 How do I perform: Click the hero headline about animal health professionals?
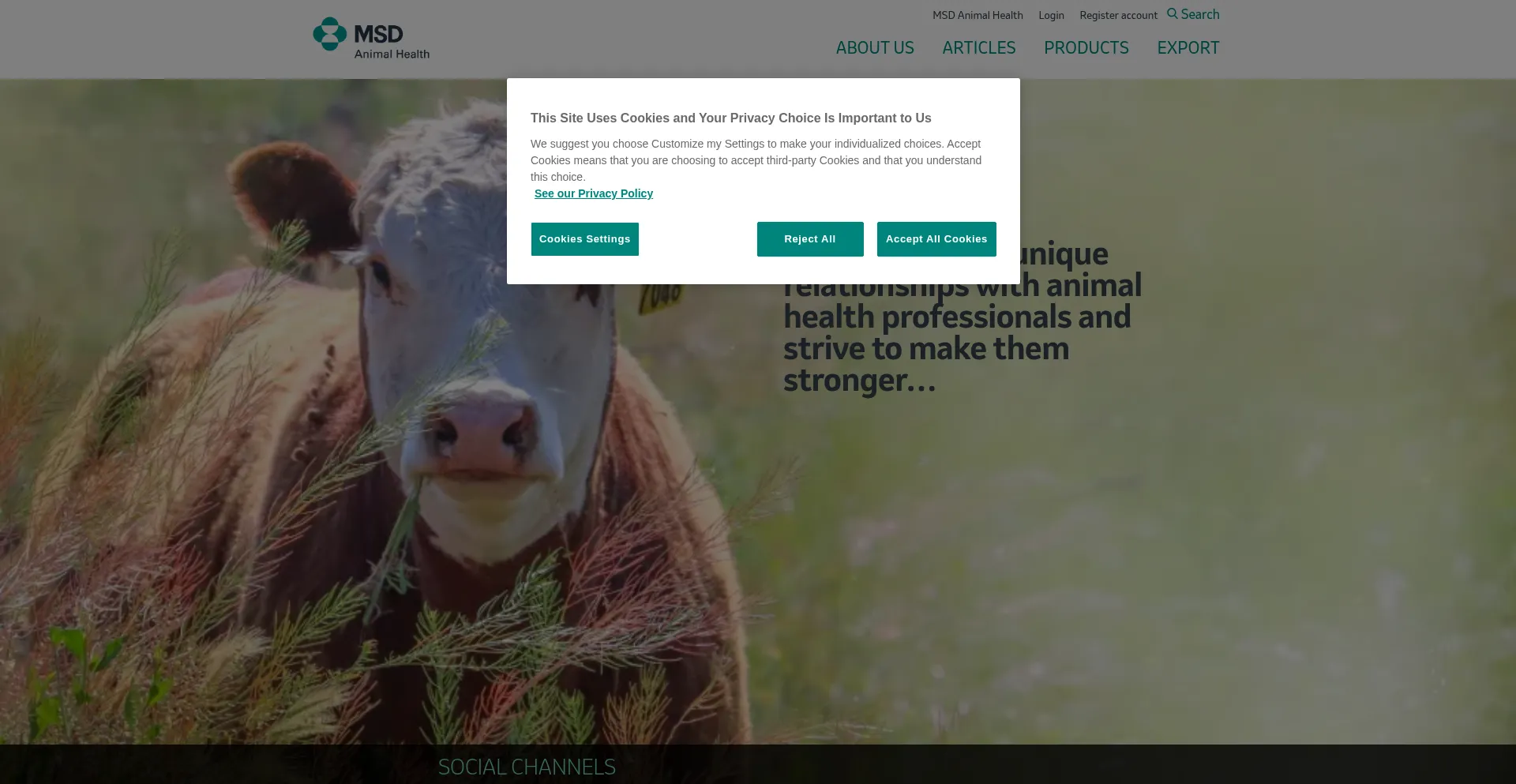pos(963,317)
